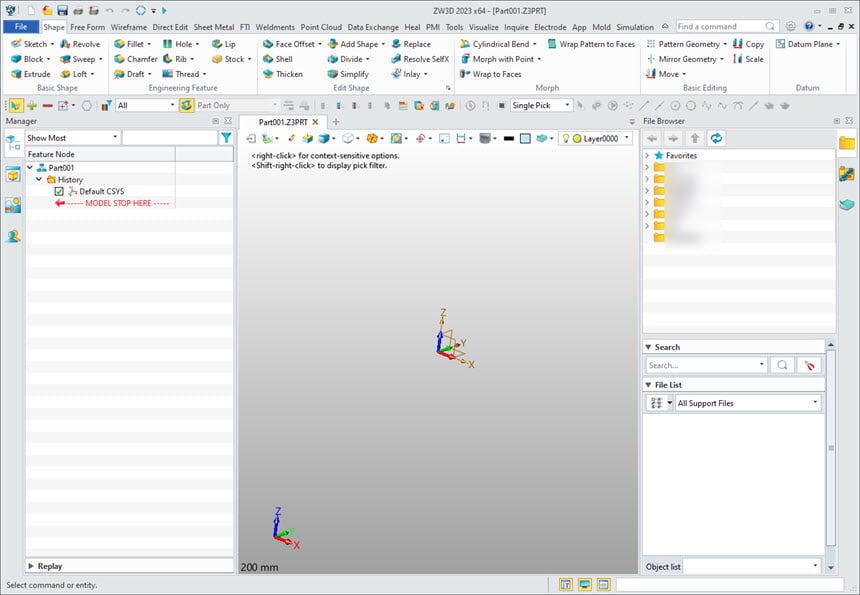This screenshot has height=595, width=860.
Task: Collapse the Search section triangle
Action: pos(648,347)
